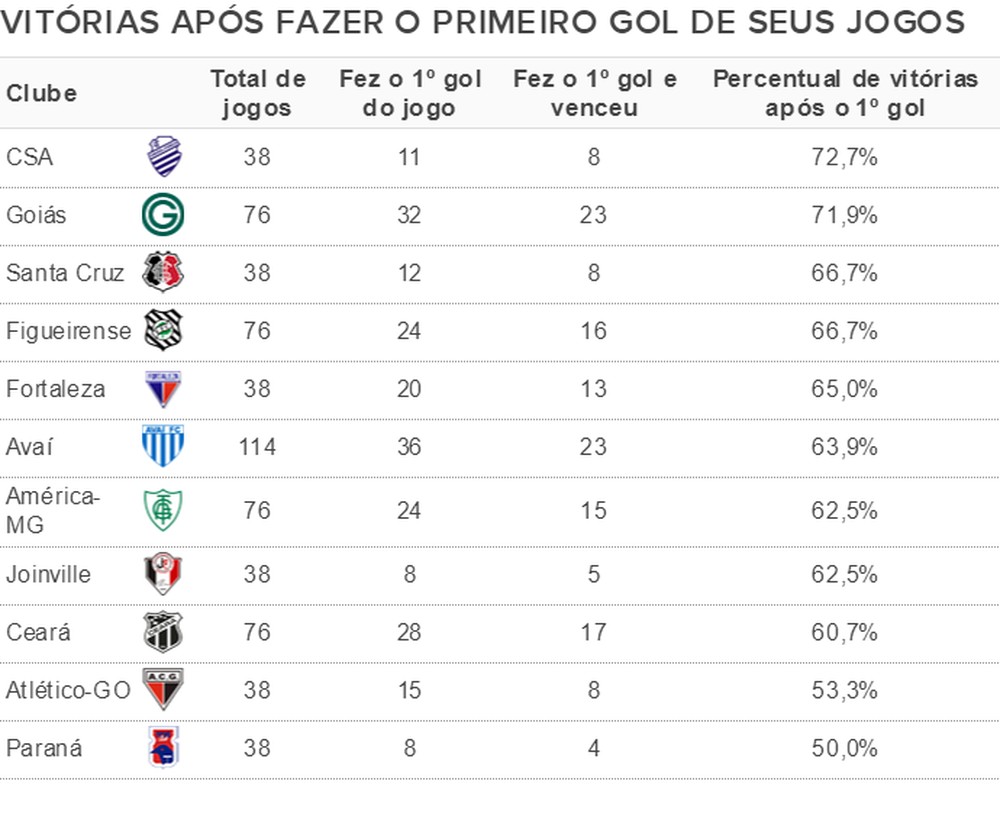This screenshot has width=1000, height=823.
Task: Select the "Fez o 1º gol do jogo" header
Action: point(409,94)
